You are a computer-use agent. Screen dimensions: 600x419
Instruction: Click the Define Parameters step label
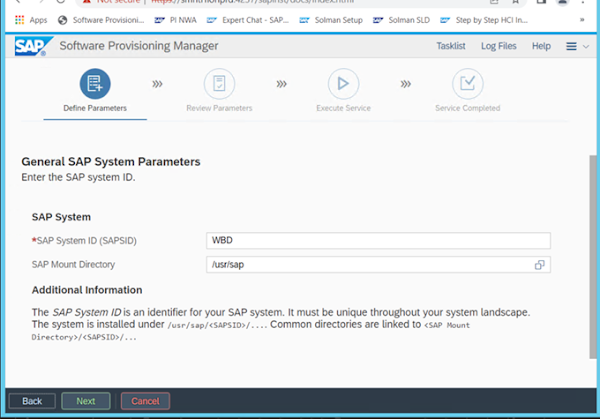click(x=95, y=108)
